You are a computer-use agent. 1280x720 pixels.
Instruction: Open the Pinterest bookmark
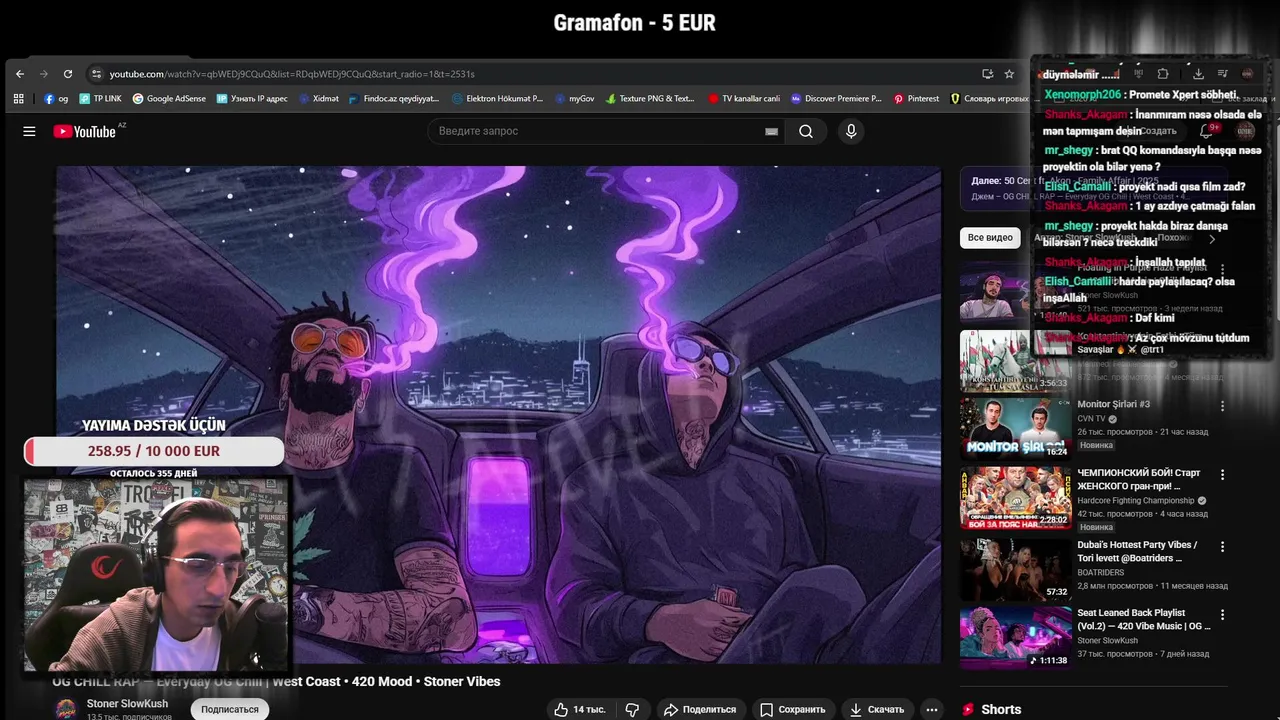pyautogui.click(x=916, y=99)
